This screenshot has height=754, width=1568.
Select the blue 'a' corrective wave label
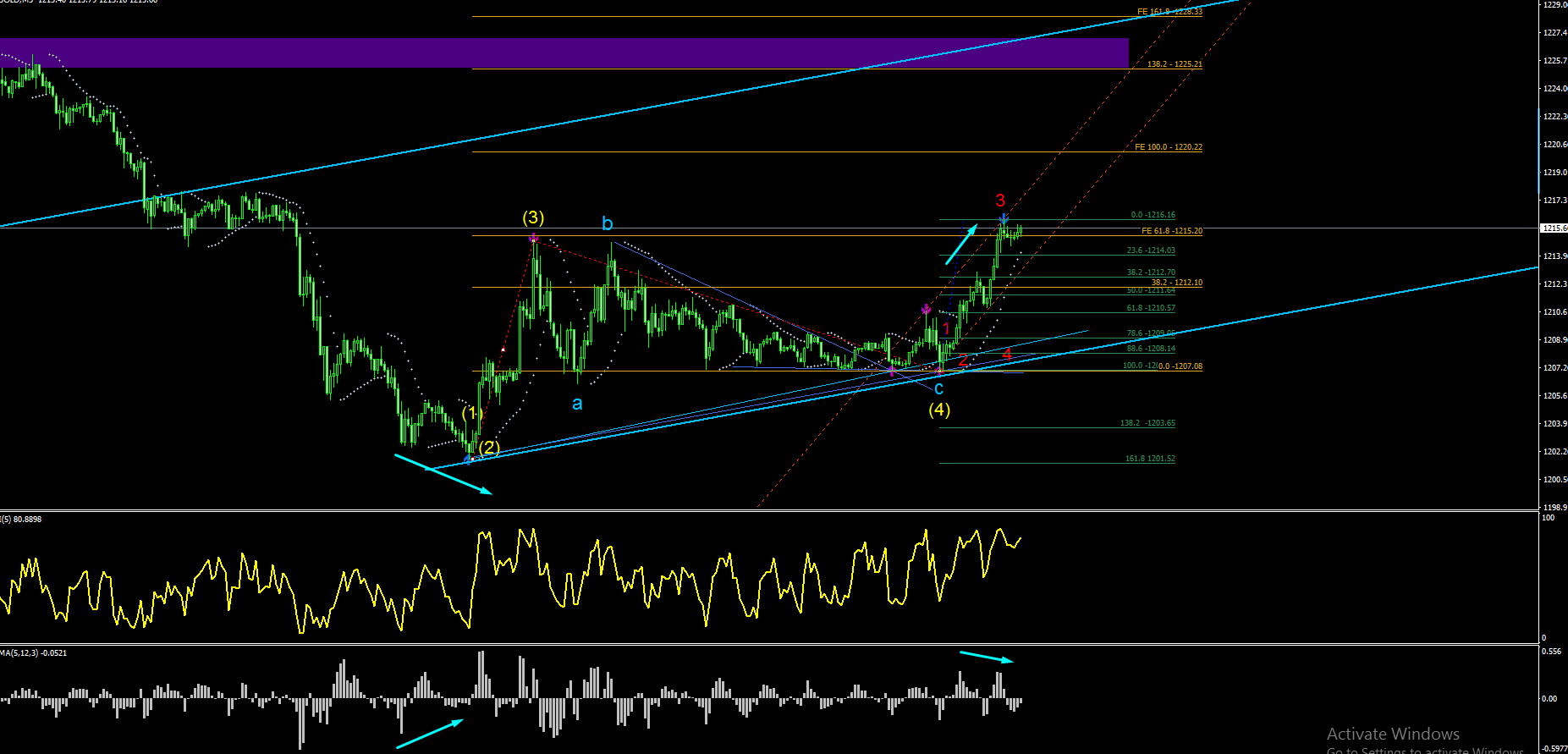pos(577,404)
